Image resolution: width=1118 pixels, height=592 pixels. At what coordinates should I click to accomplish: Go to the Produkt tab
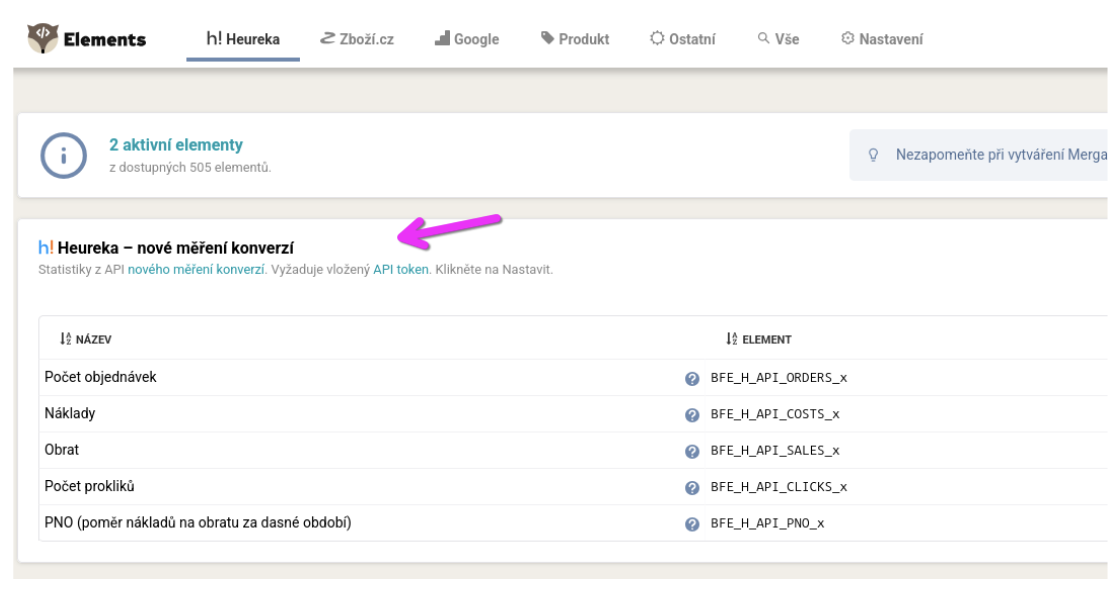[x=575, y=40]
